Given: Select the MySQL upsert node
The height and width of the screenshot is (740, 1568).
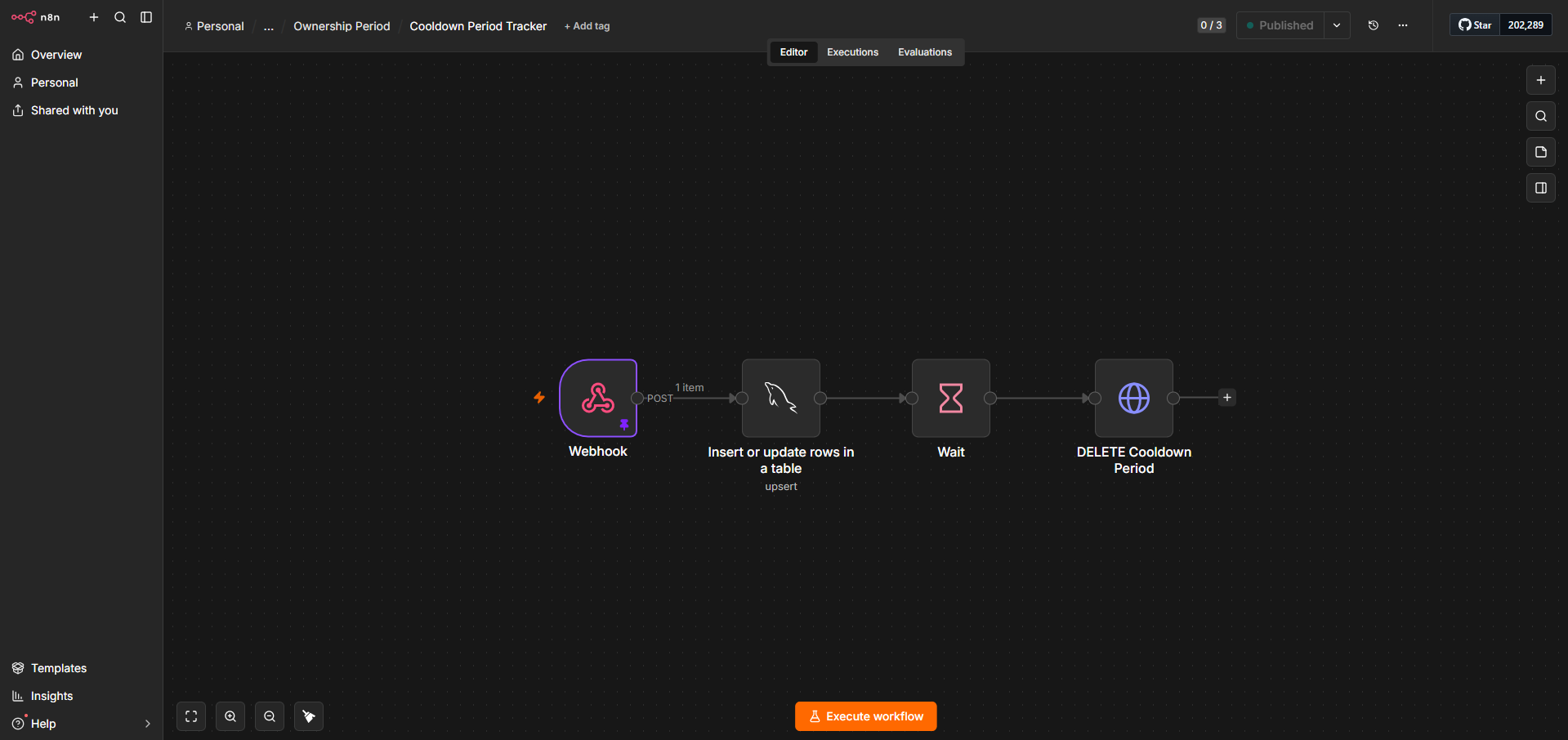Looking at the screenshot, I should 781,398.
